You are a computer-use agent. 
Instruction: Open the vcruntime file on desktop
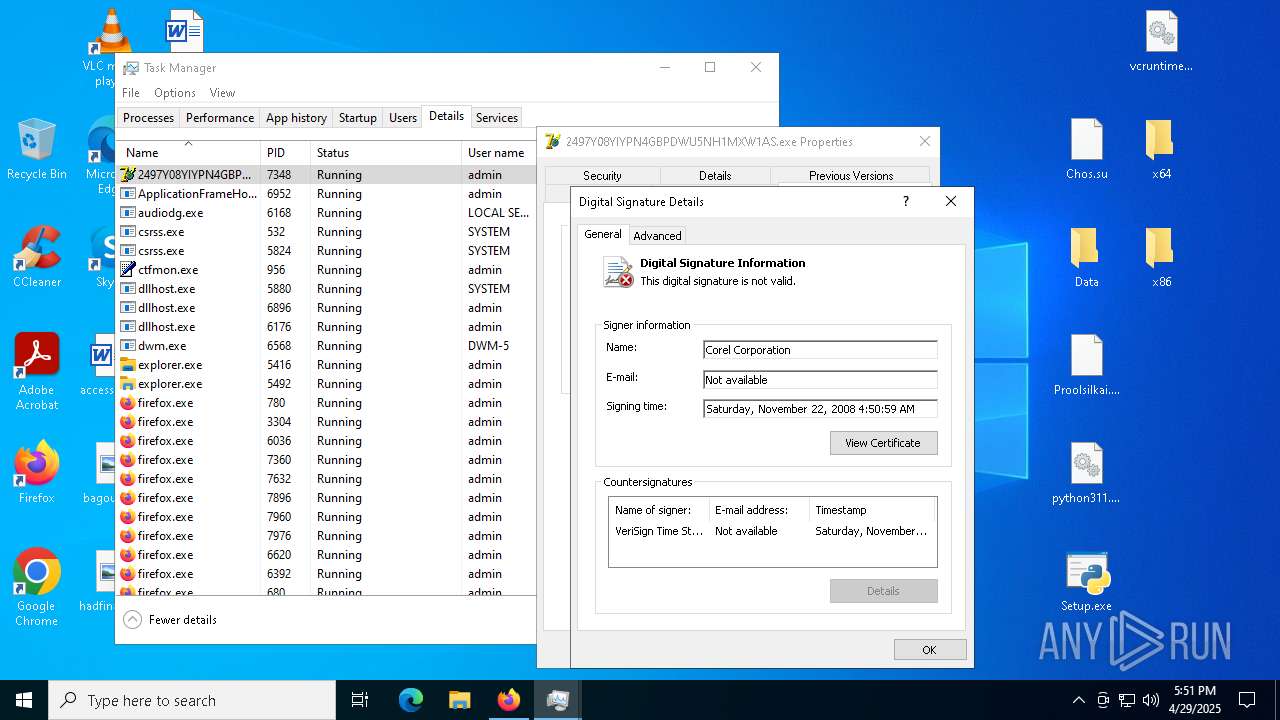click(x=1161, y=42)
